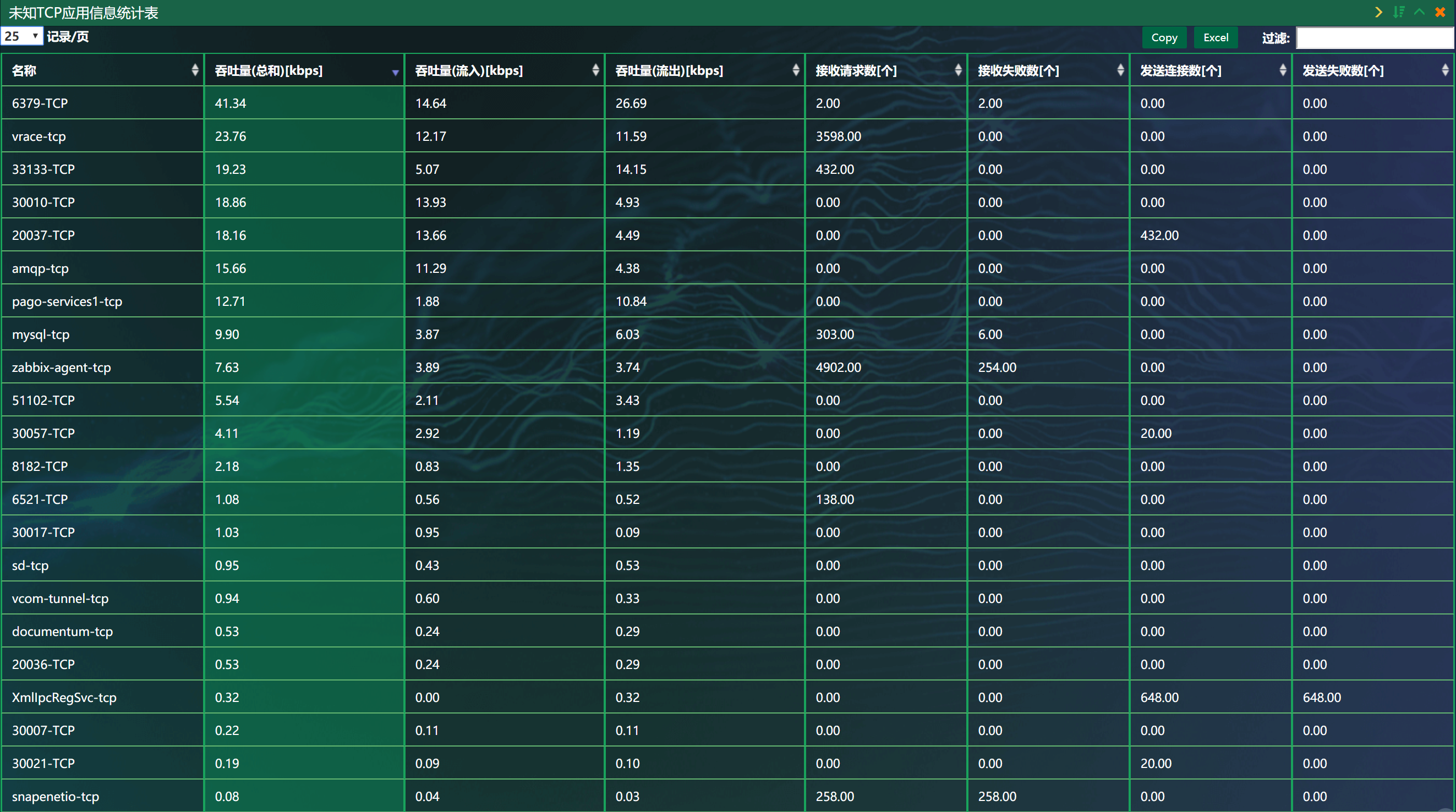
Task: Click the 未知TCP应用信息统计表 panel title
Action: click(x=84, y=13)
